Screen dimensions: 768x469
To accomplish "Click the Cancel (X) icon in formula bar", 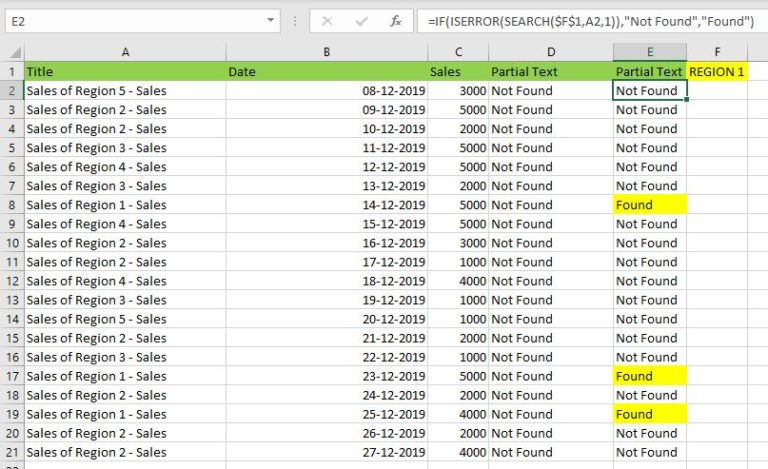I will click(x=330, y=21).
